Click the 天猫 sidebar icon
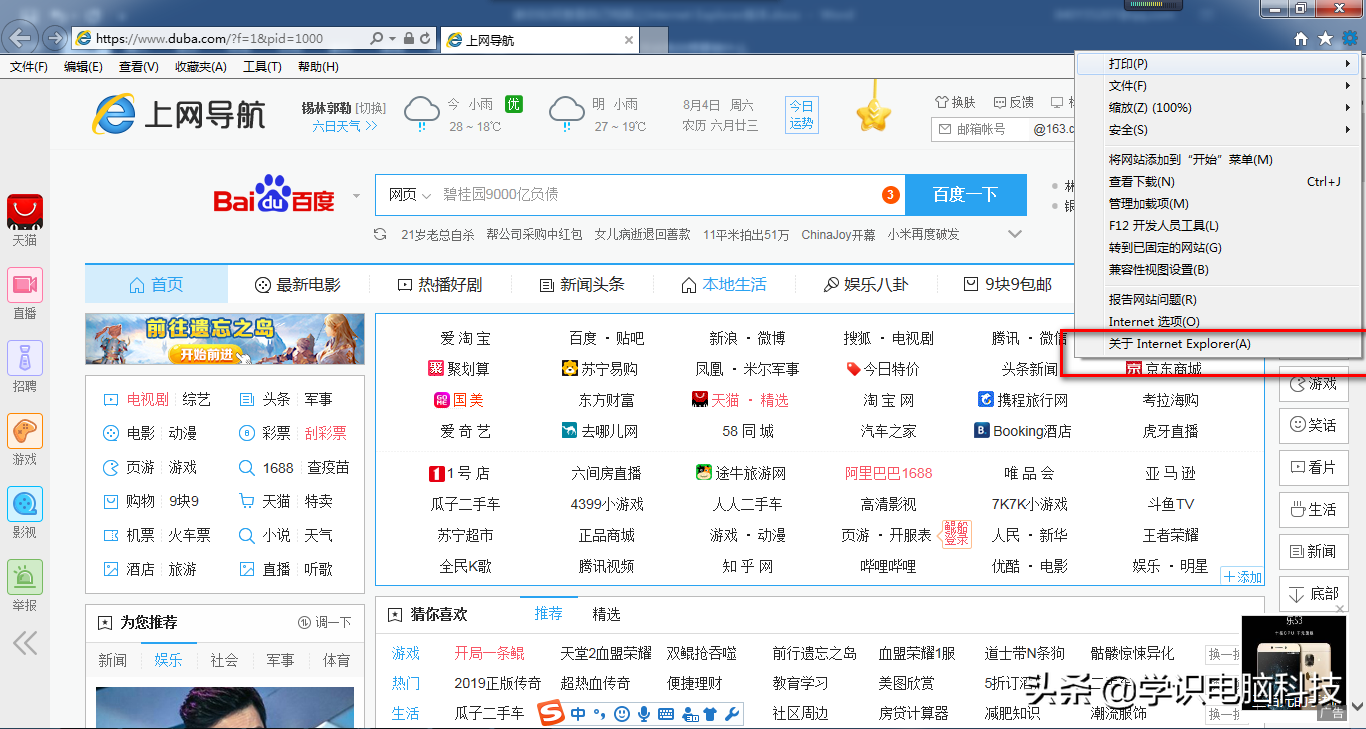Viewport: 1366px width, 729px height. tap(25, 212)
